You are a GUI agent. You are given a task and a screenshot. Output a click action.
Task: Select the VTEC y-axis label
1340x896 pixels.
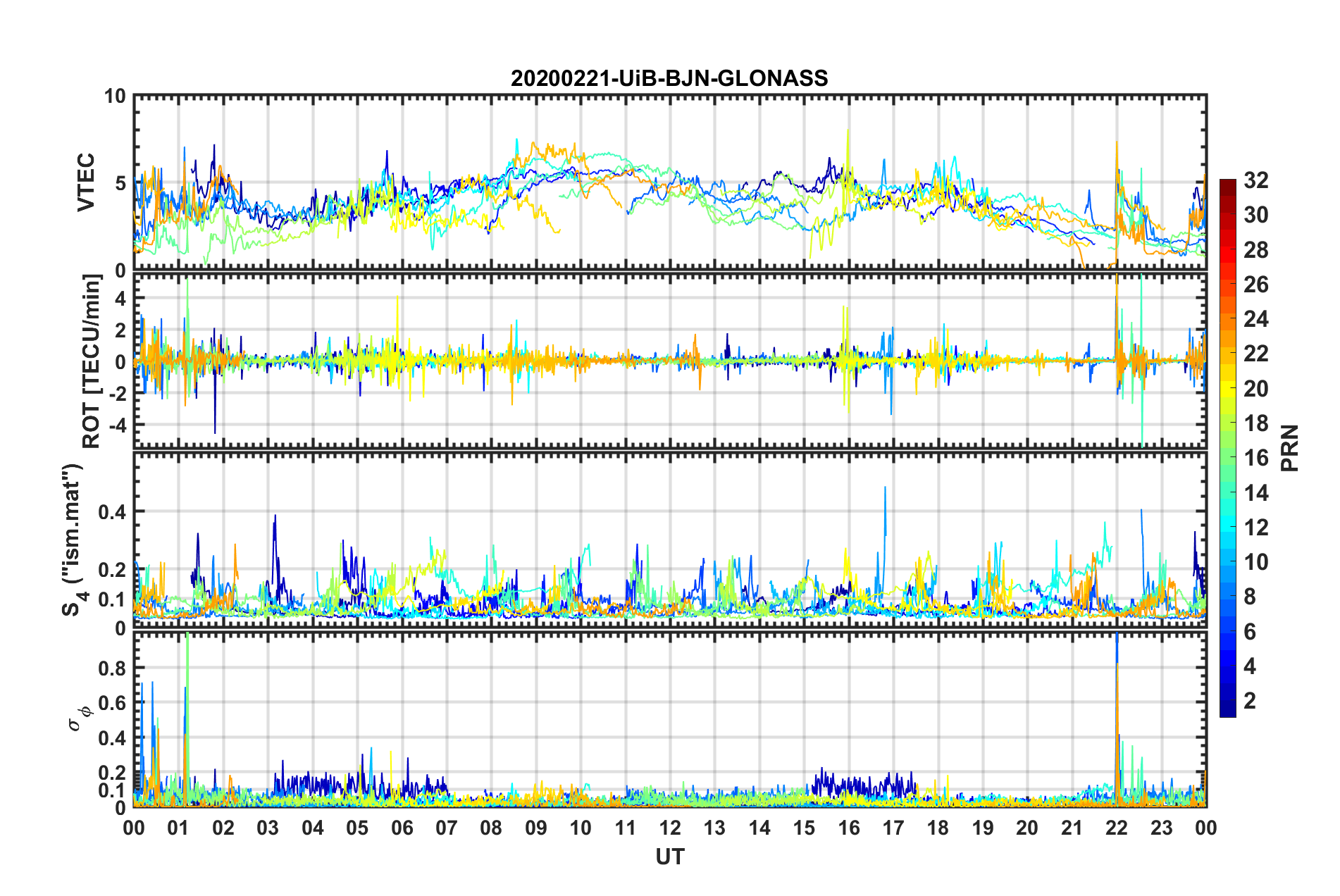point(86,183)
